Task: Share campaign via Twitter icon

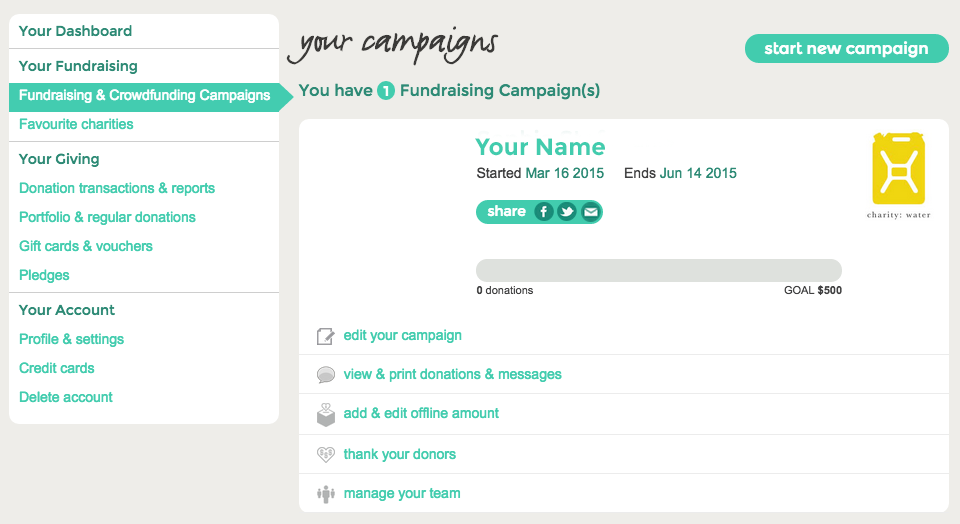Action: pos(567,212)
